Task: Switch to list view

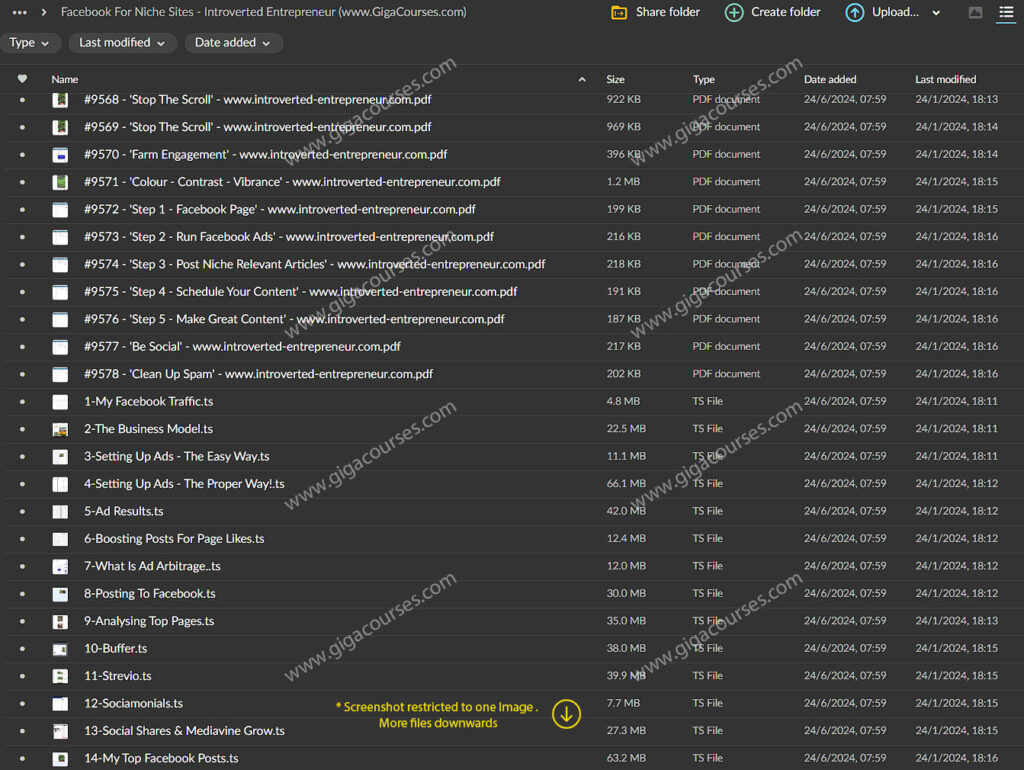Action: (x=1006, y=13)
